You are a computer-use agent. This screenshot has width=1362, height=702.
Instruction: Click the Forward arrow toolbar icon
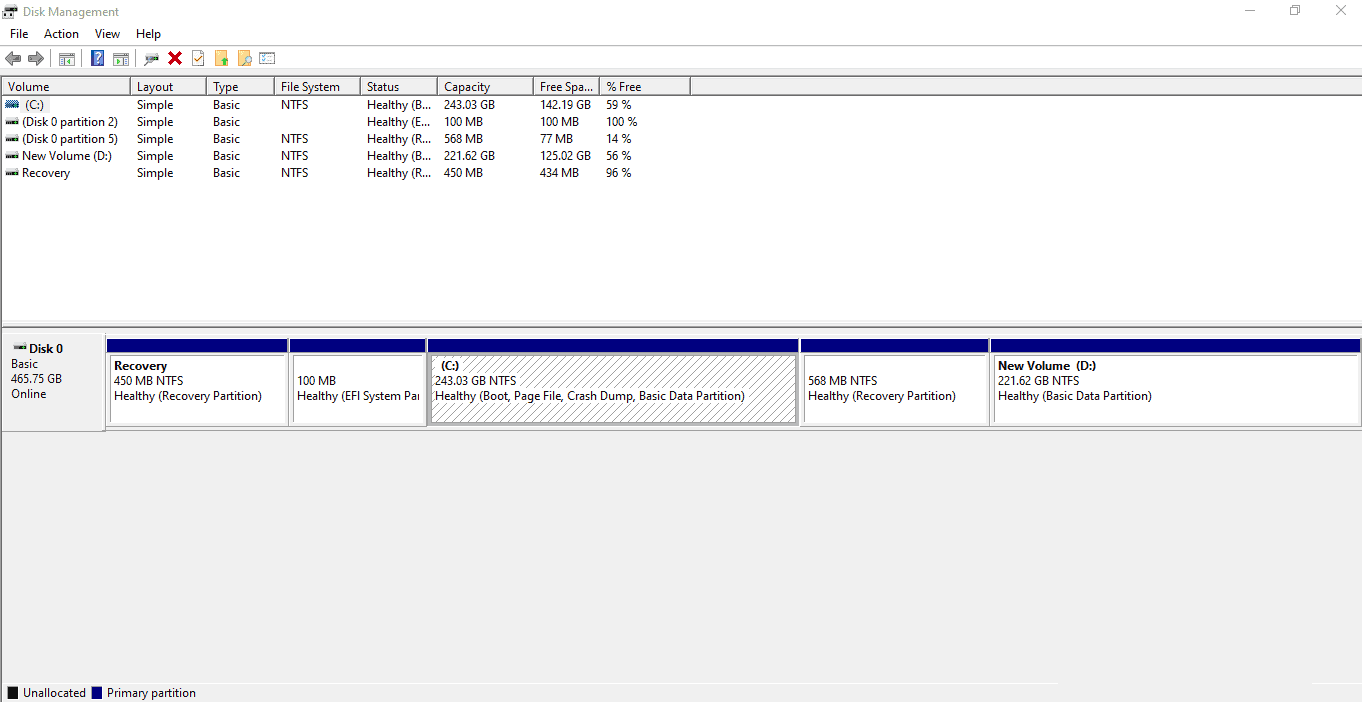[36, 58]
